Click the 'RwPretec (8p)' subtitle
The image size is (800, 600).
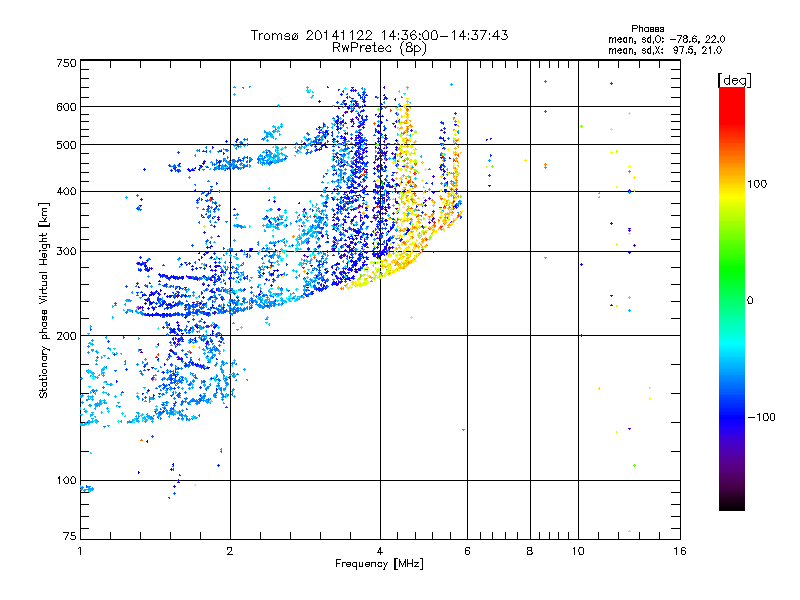tap(379, 48)
